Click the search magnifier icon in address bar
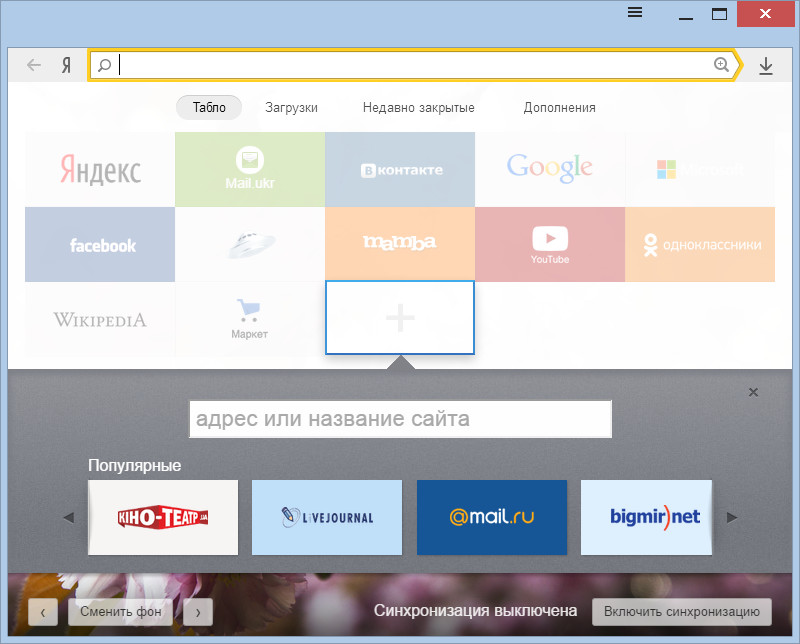This screenshot has height=644, width=800. pyautogui.click(x=104, y=65)
